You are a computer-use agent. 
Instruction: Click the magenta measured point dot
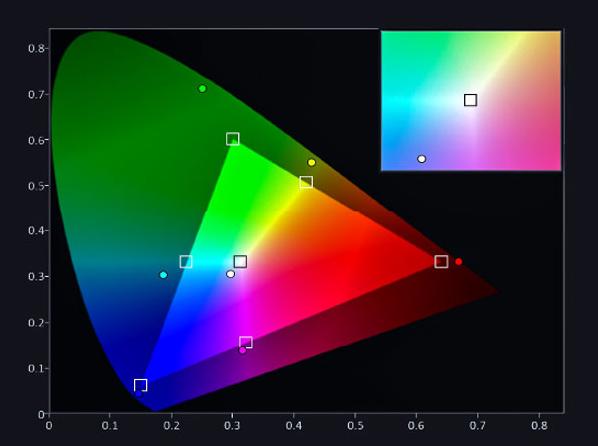point(243,350)
